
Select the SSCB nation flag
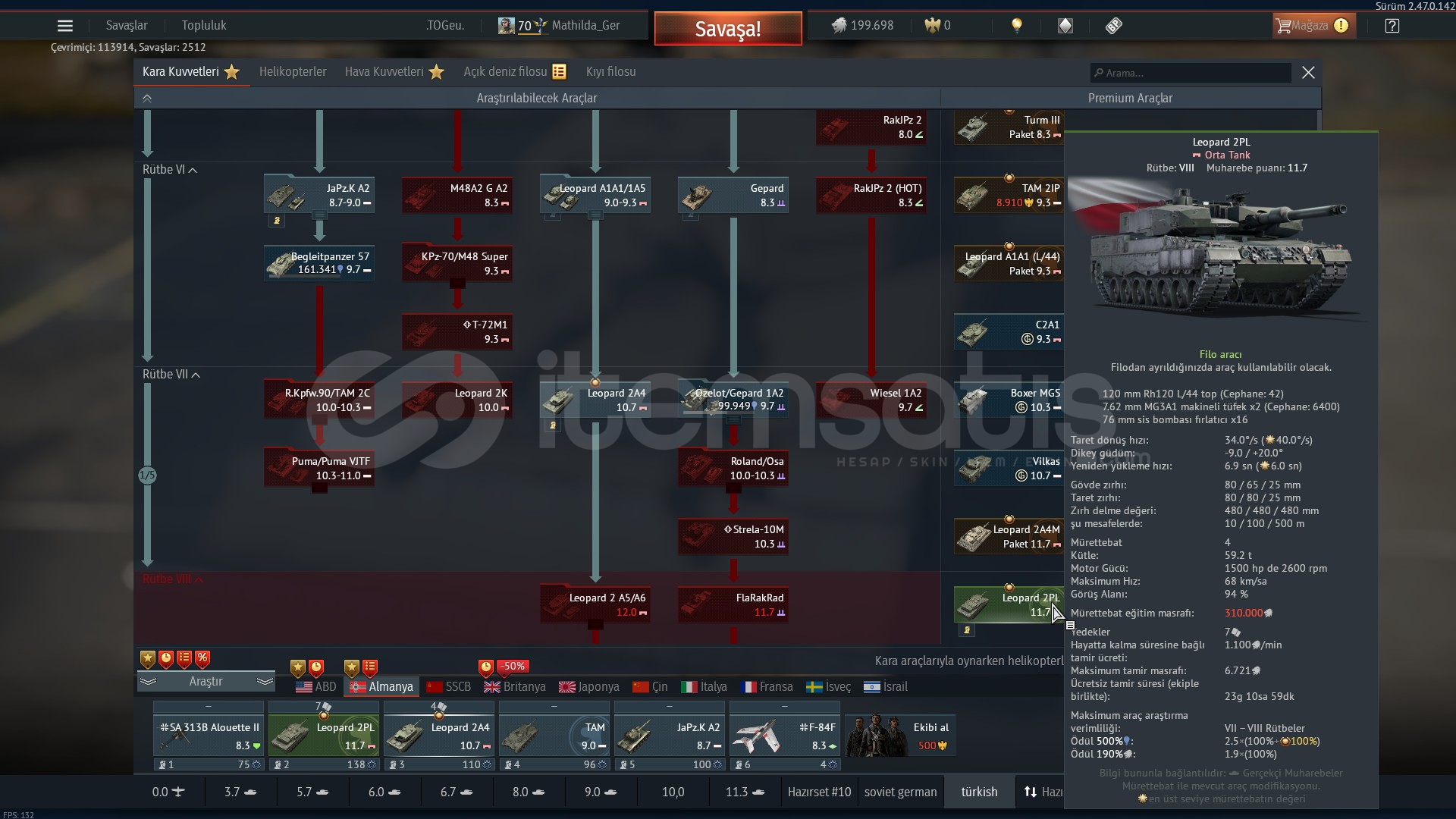pyautogui.click(x=435, y=687)
